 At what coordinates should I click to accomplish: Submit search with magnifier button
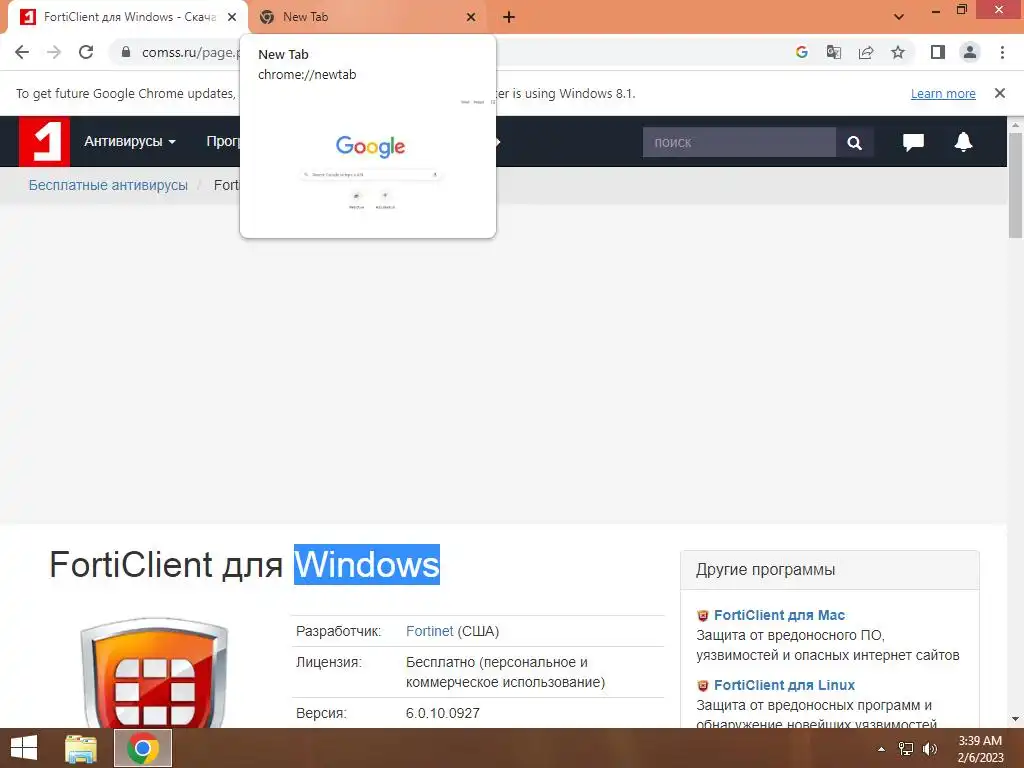pos(854,142)
